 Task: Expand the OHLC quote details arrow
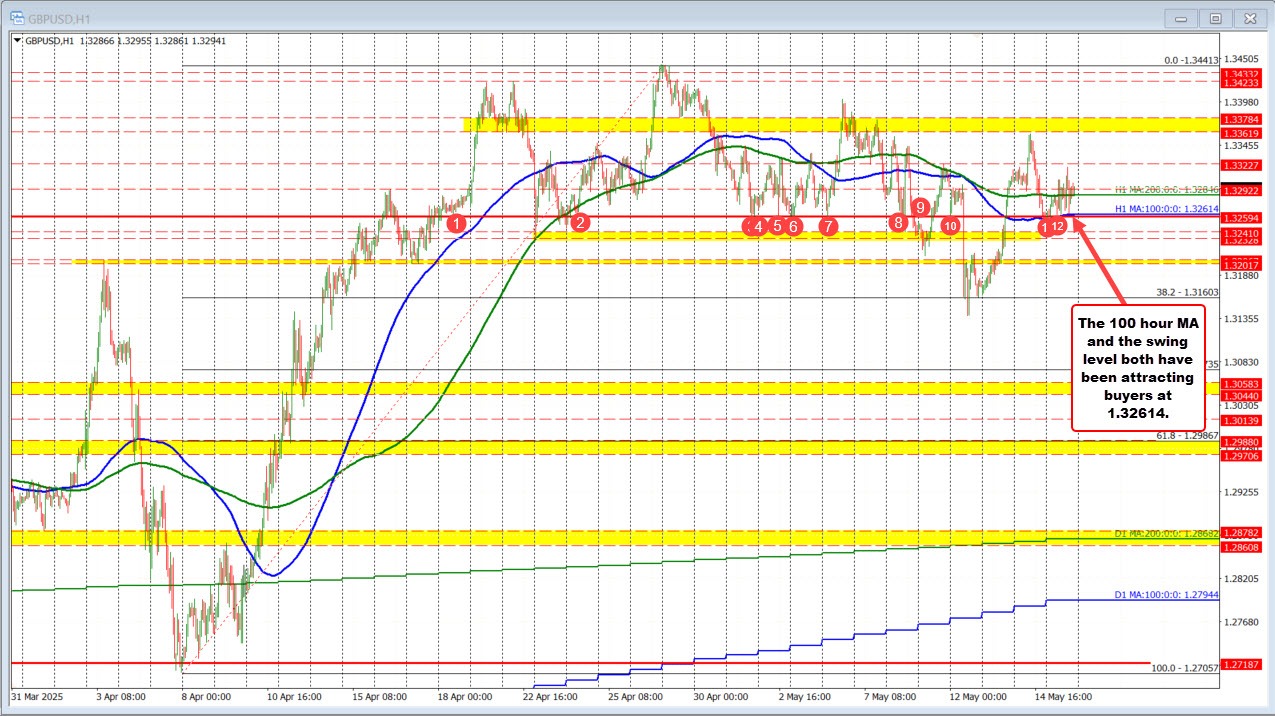click(16, 41)
